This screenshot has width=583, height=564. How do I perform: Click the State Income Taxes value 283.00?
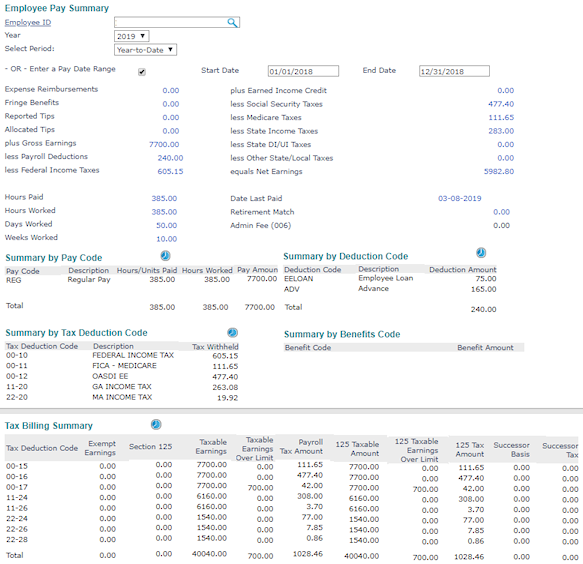(x=501, y=131)
